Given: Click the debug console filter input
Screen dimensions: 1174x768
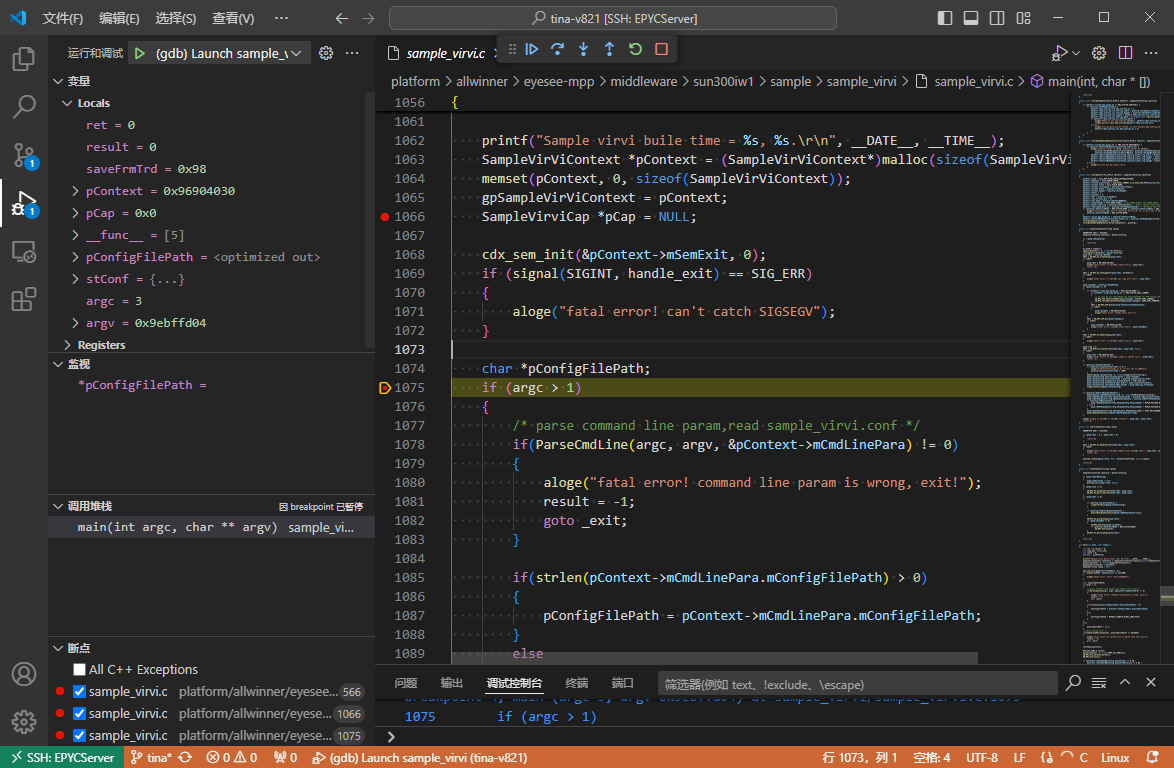Looking at the screenshot, I should (857, 683).
